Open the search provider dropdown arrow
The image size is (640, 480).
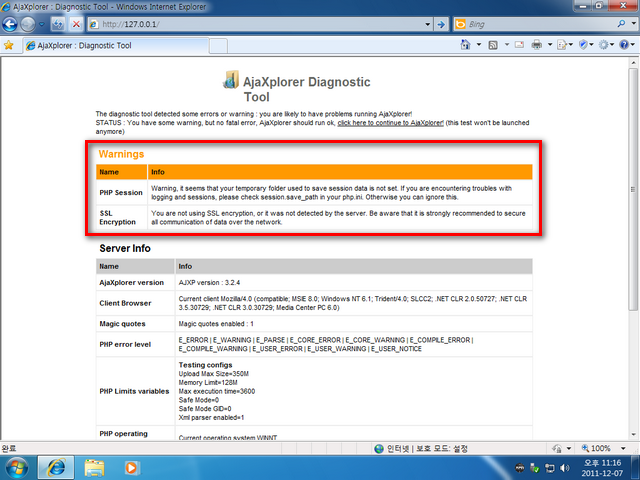633,24
